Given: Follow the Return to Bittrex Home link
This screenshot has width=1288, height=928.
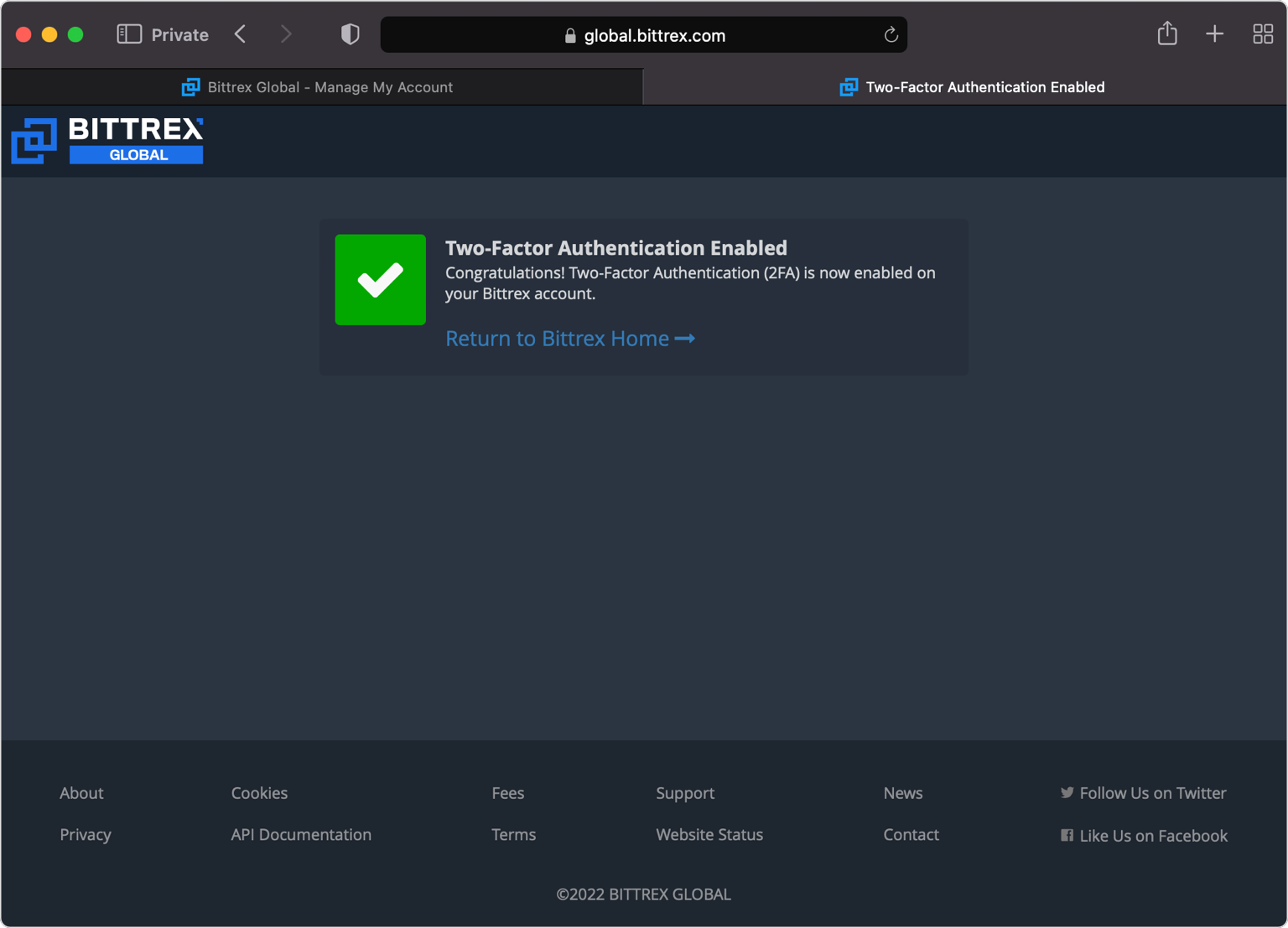Looking at the screenshot, I should 570,339.
